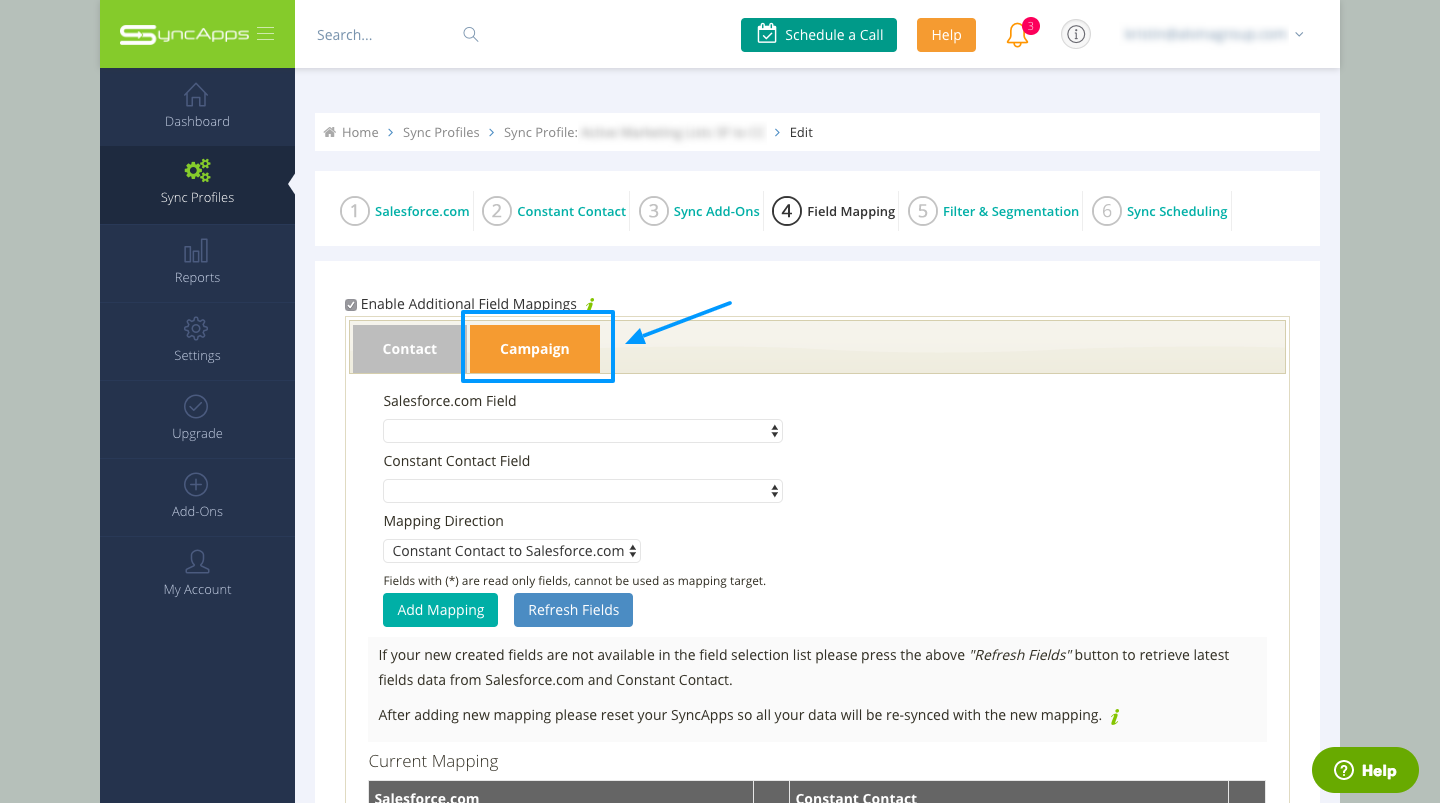Open the Salesforce.com Field dropdown

(583, 431)
